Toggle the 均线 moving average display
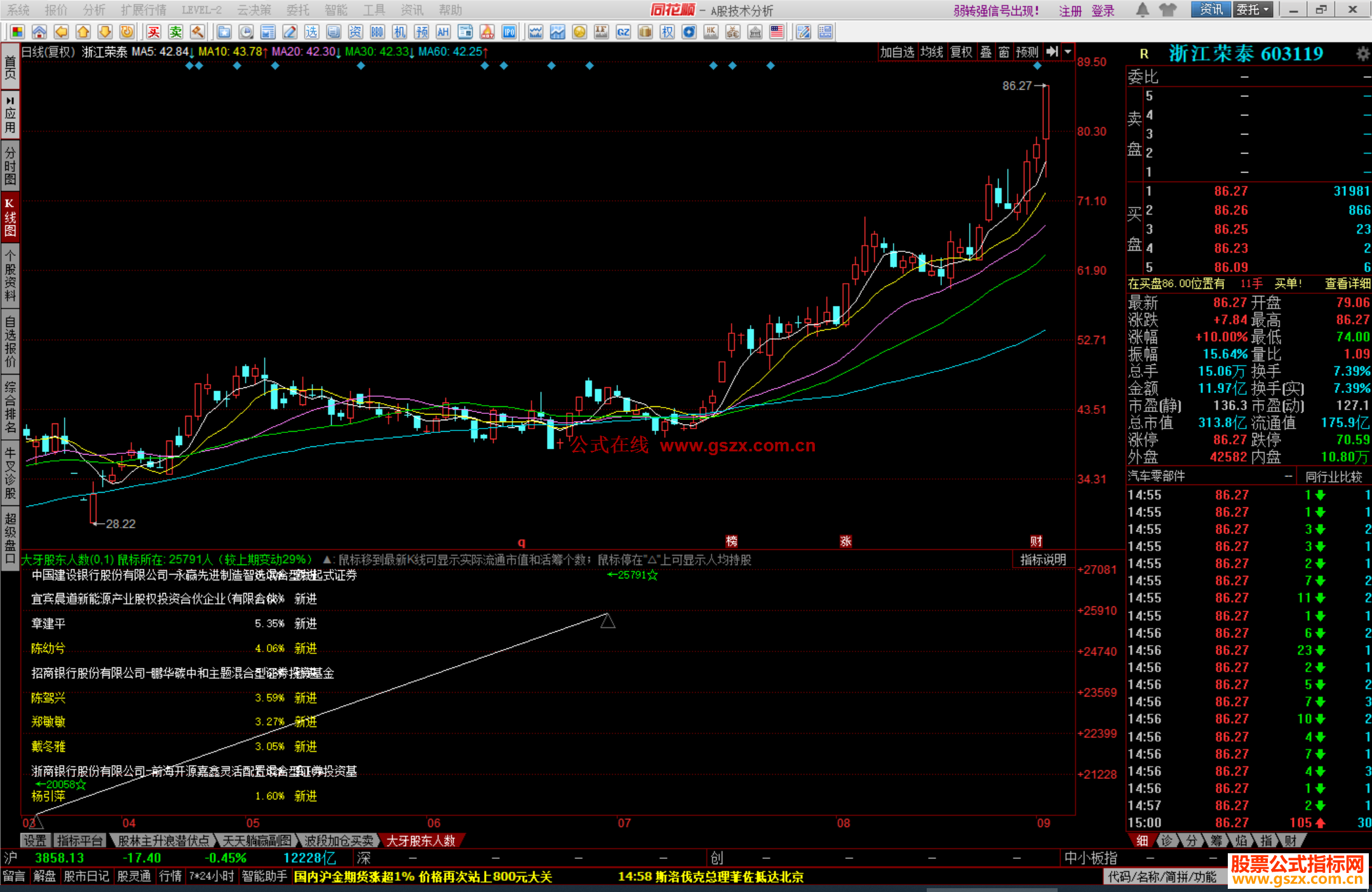1372x892 pixels. 931,52
